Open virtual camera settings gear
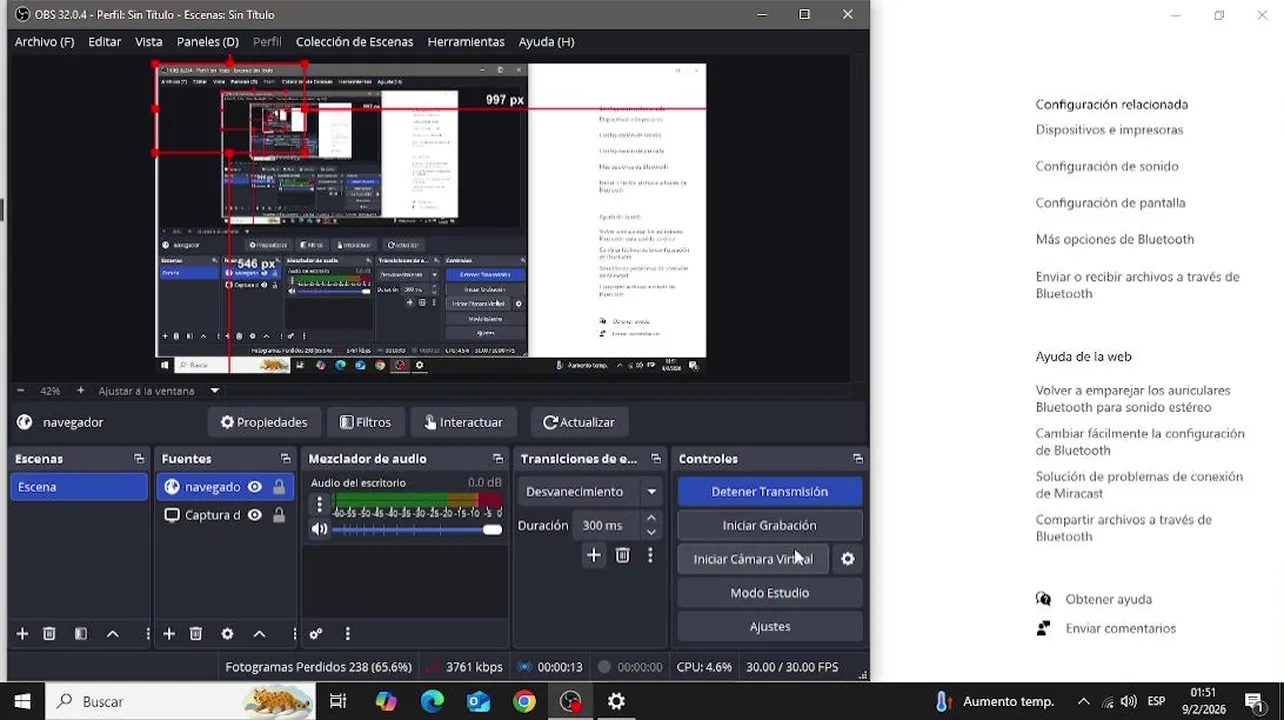The width and height of the screenshot is (1284, 720). (x=848, y=559)
